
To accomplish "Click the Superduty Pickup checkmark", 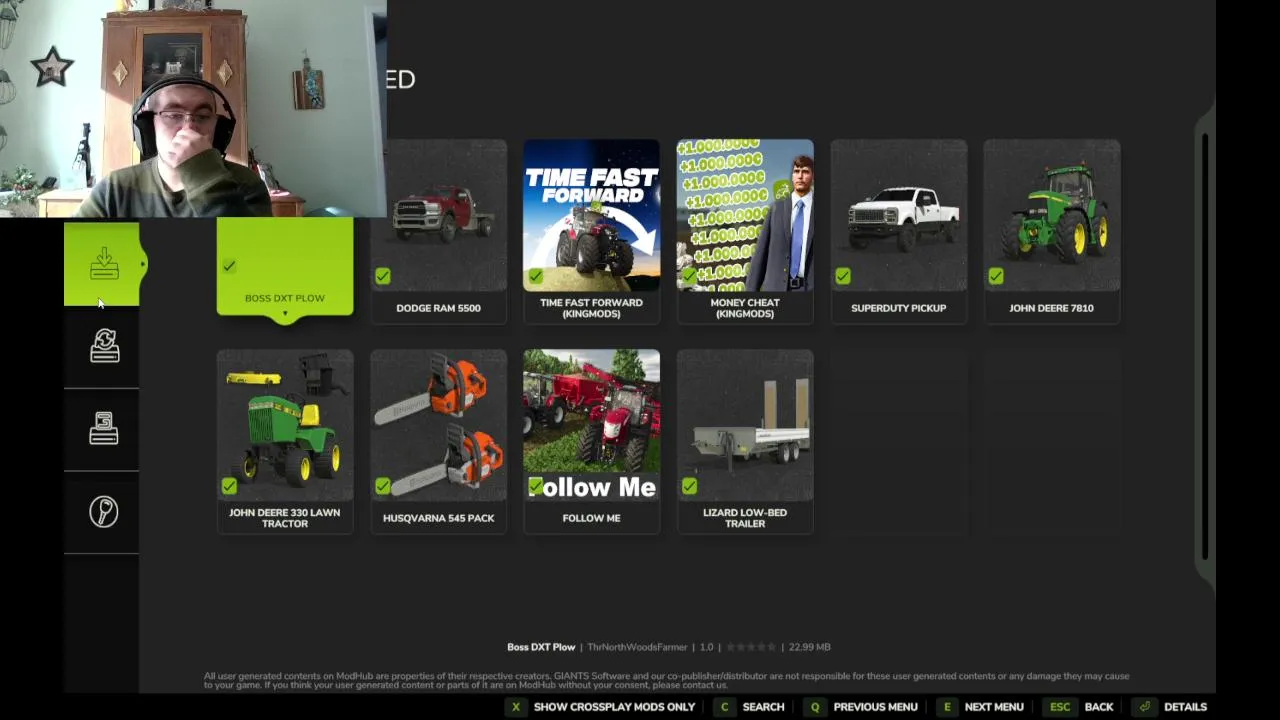I will click(843, 276).
